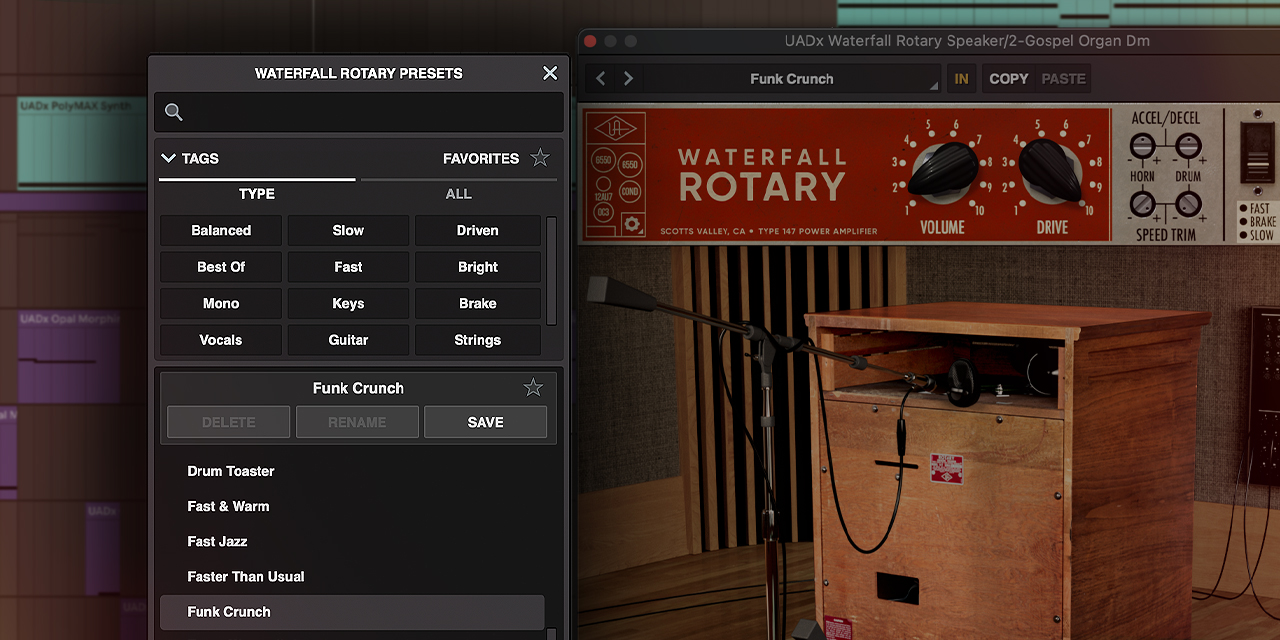
Task: Click the COND component icon
Action: [x=630, y=193]
